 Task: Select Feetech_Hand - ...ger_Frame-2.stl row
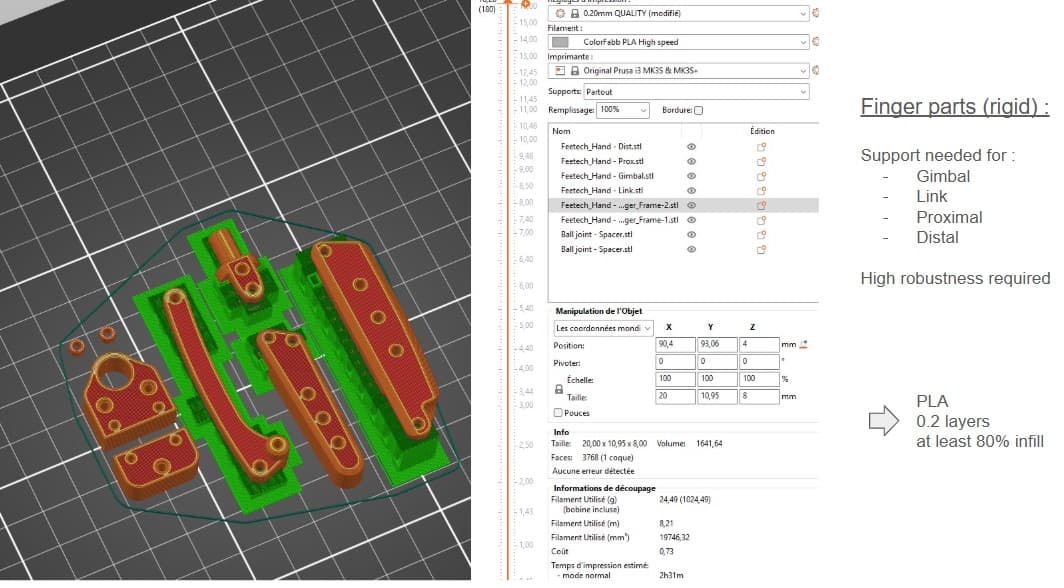(683, 205)
